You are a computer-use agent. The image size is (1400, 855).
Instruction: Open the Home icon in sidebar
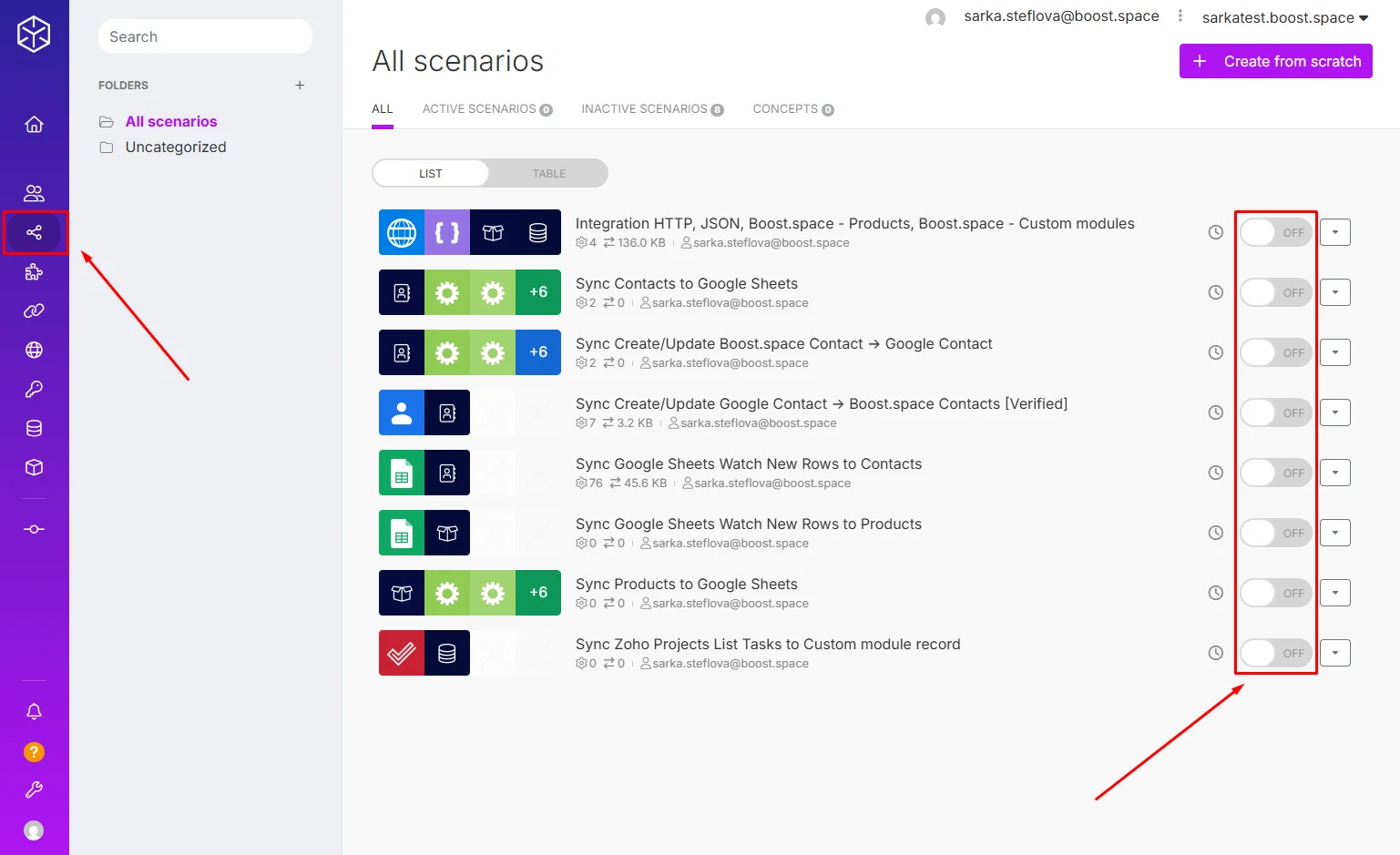34,124
